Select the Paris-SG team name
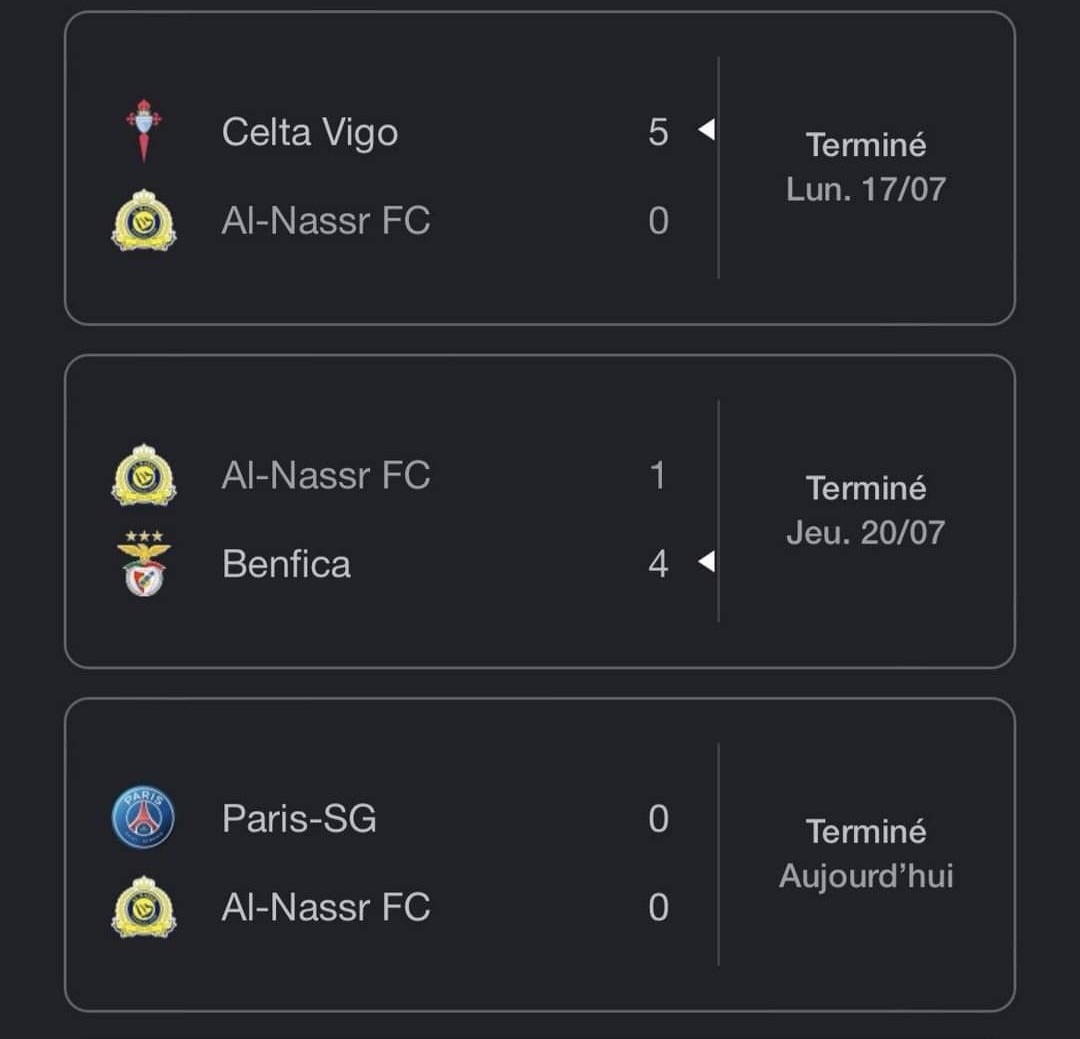Screen dimensions: 1080x1039 coord(299,819)
